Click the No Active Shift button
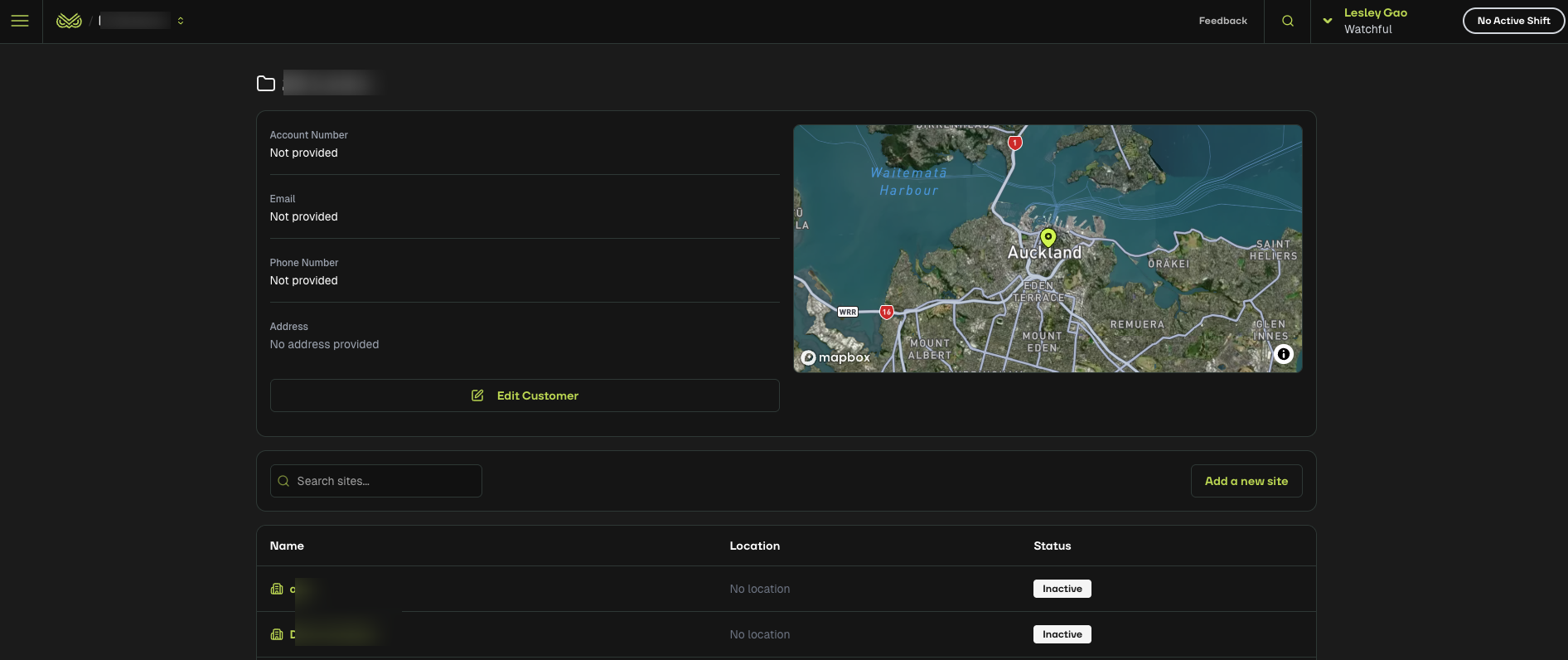Viewport: 1568px width, 660px height. 1513,21
